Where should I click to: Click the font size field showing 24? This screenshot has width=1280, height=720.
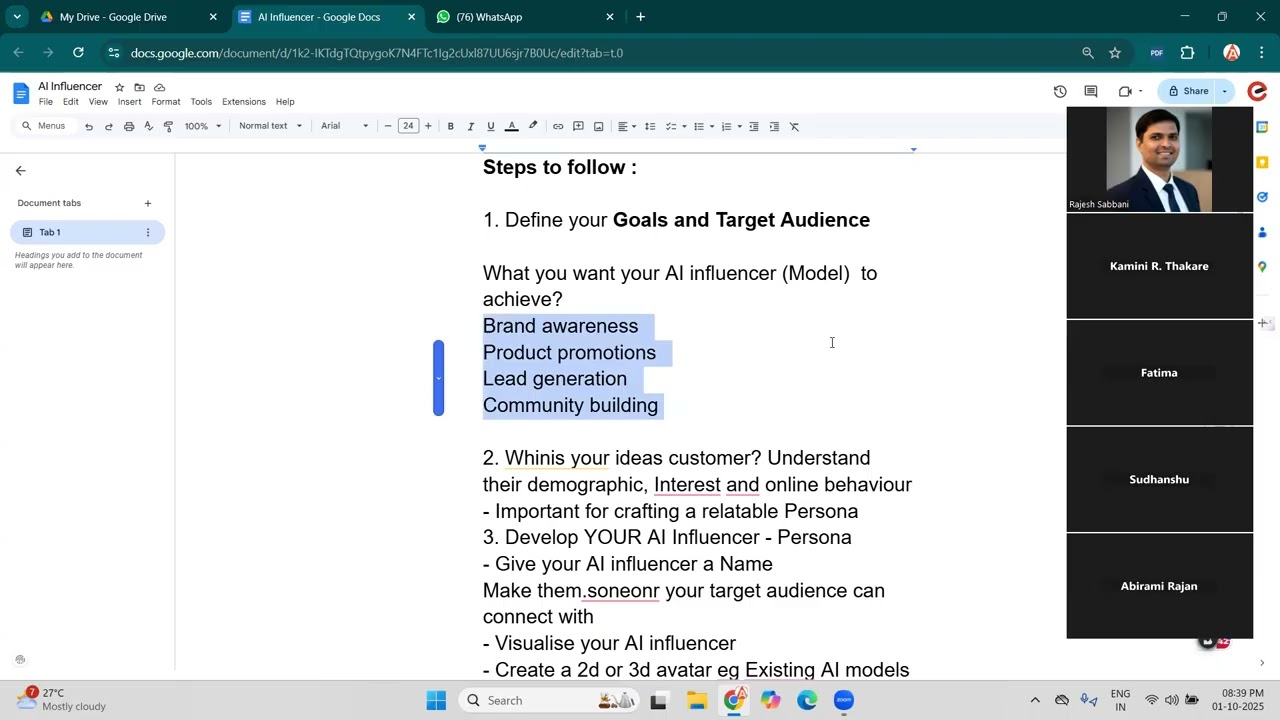[x=408, y=126]
